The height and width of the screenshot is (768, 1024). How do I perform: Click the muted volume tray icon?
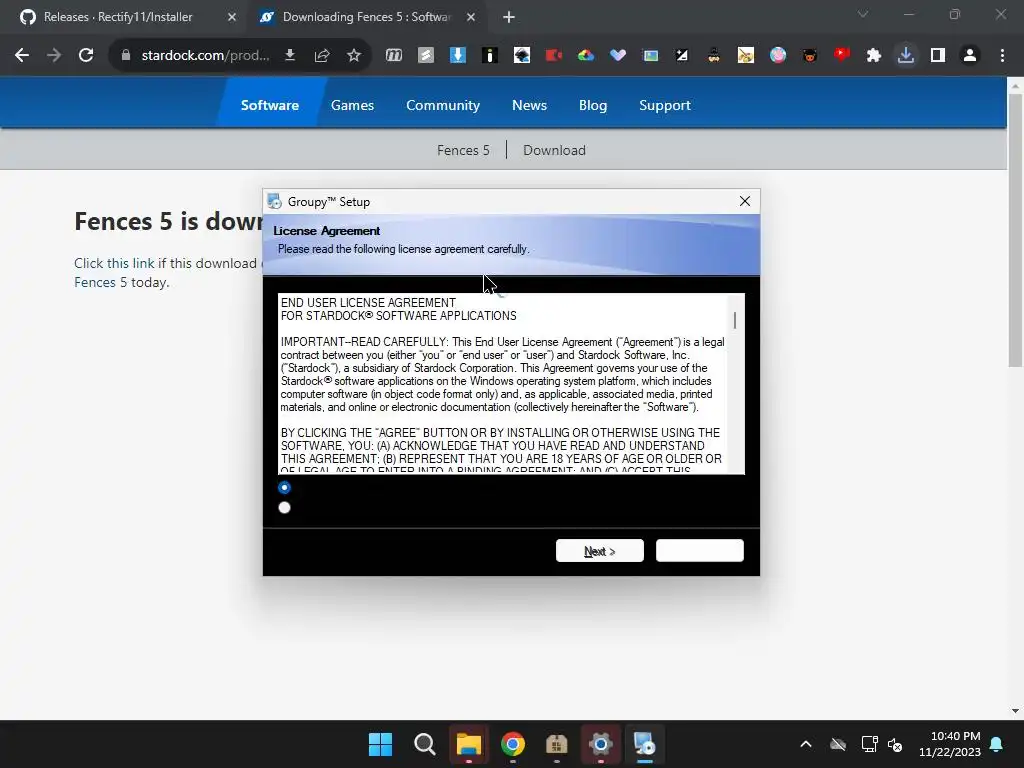tap(895, 744)
